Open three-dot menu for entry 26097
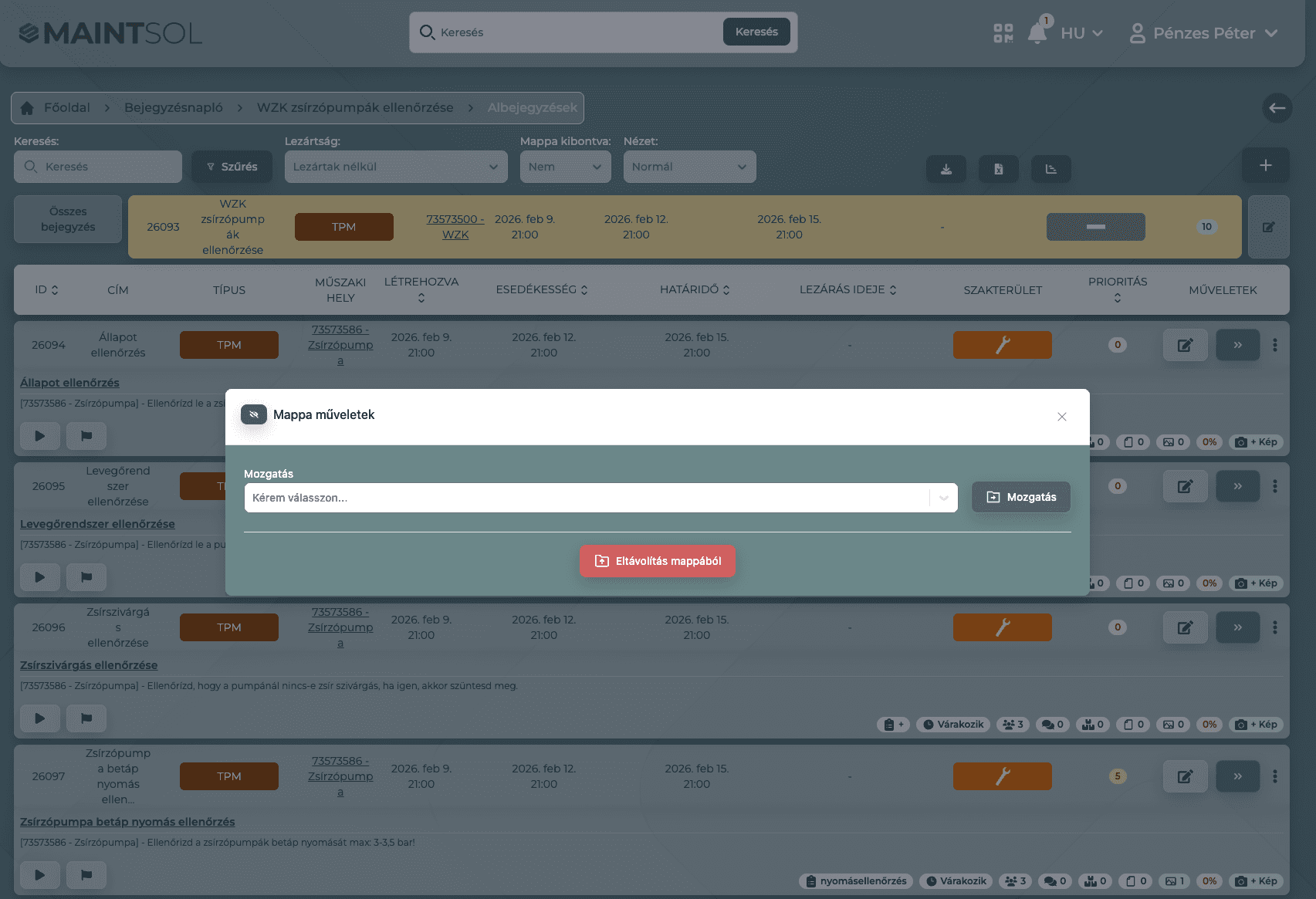The width and height of the screenshot is (1316, 899). coord(1274,776)
